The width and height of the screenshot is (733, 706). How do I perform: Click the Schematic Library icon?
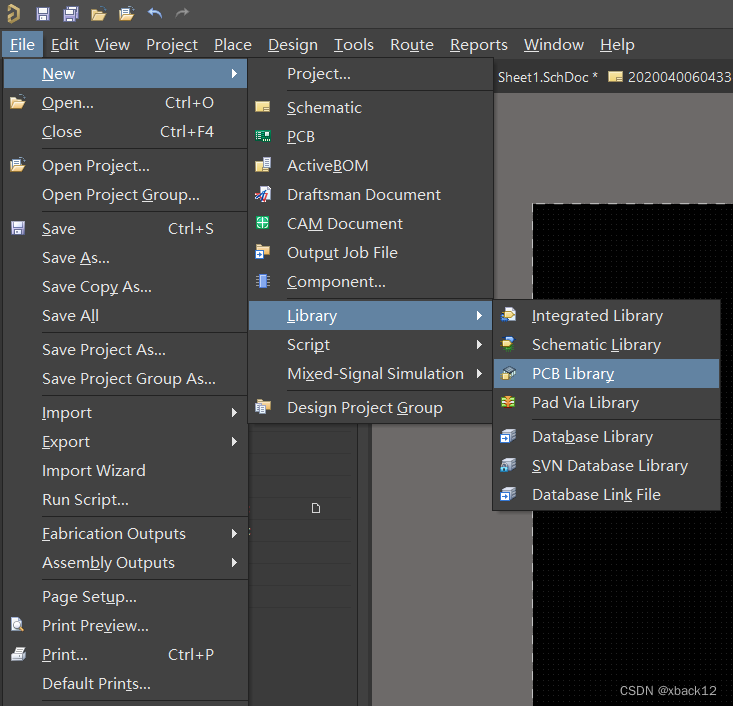tap(508, 344)
